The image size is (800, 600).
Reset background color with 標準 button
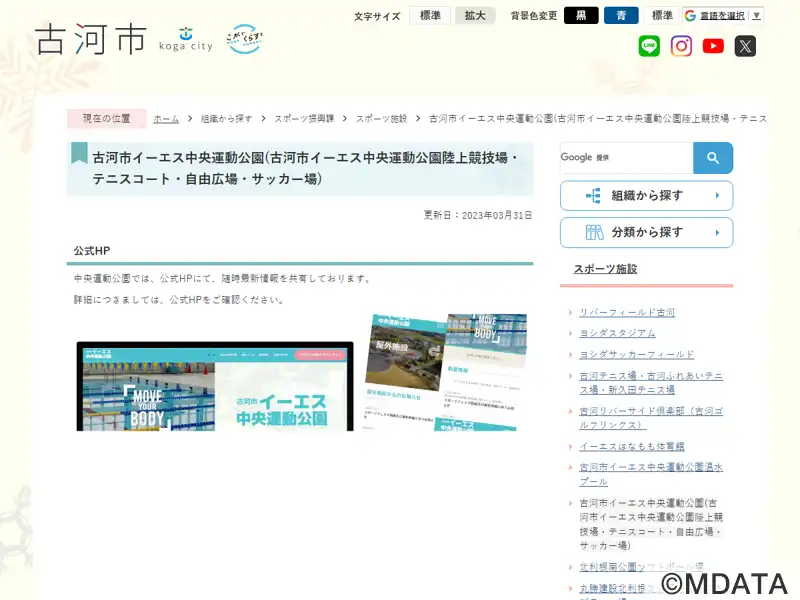tap(662, 16)
